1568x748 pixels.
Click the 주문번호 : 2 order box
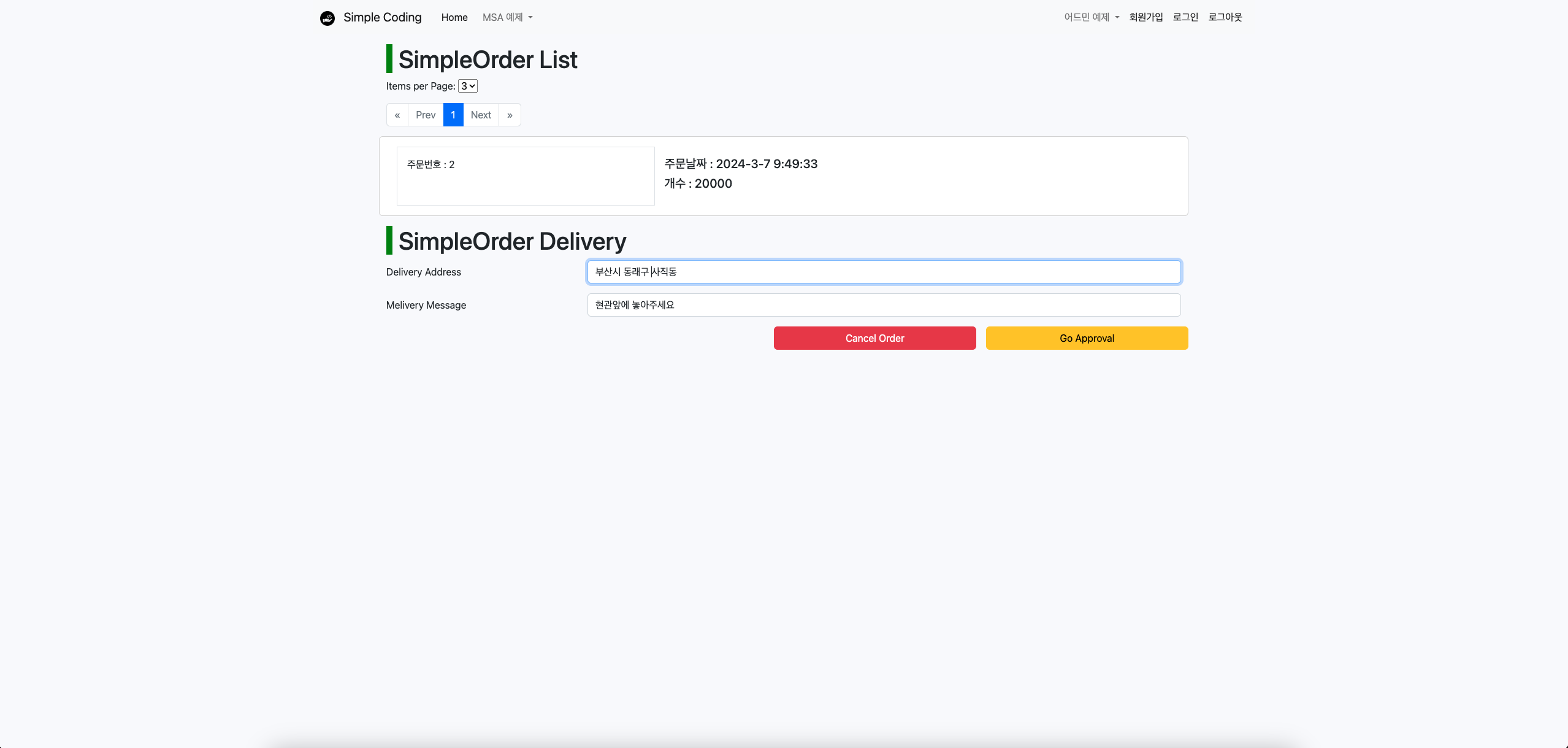coord(525,175)
